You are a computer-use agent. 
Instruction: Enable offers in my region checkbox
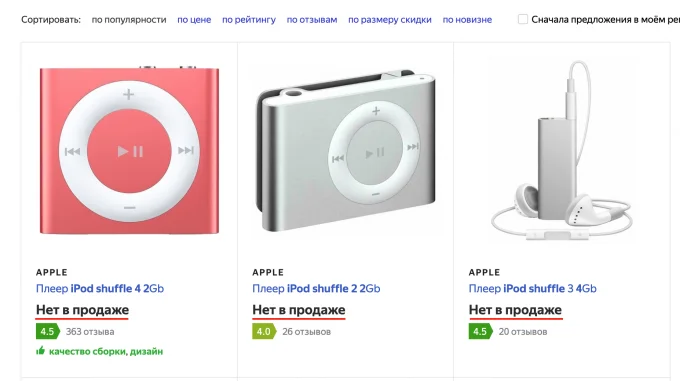tap(523, 20)
